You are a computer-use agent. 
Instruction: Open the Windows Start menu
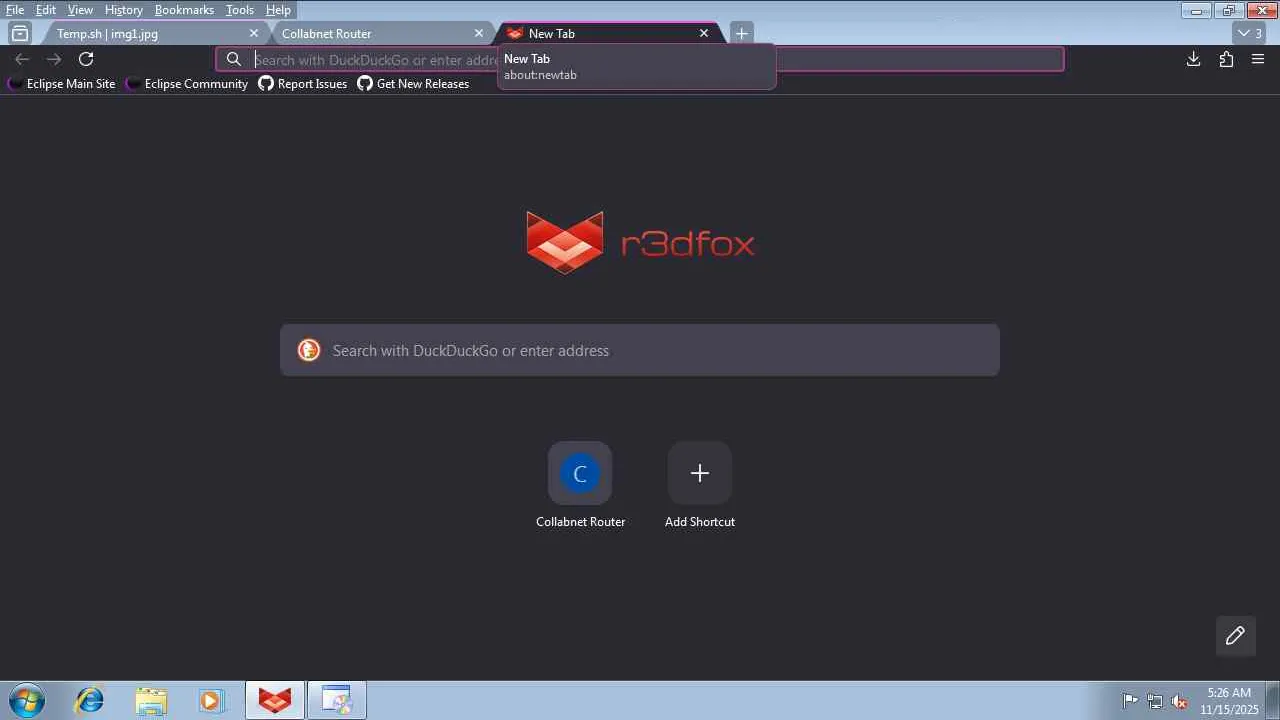[x=26, y=700]
